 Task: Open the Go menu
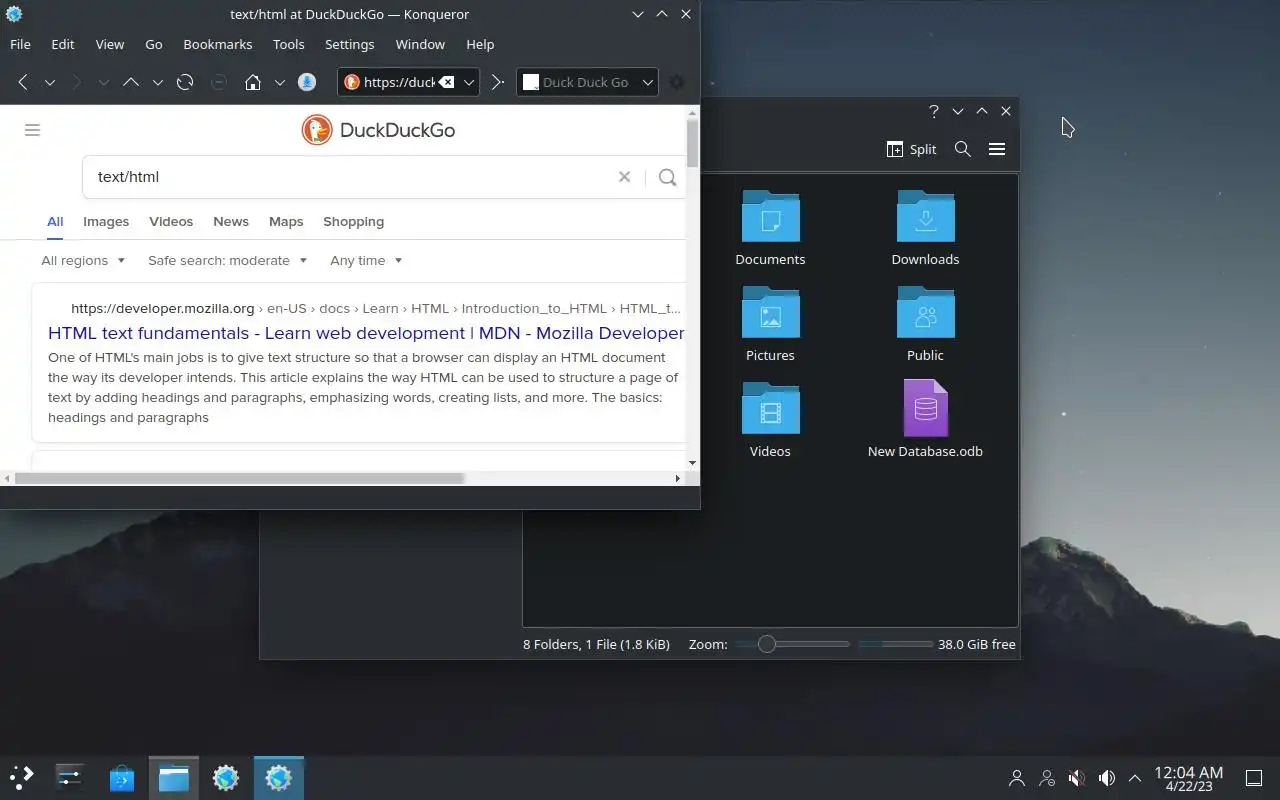[154, 44]
